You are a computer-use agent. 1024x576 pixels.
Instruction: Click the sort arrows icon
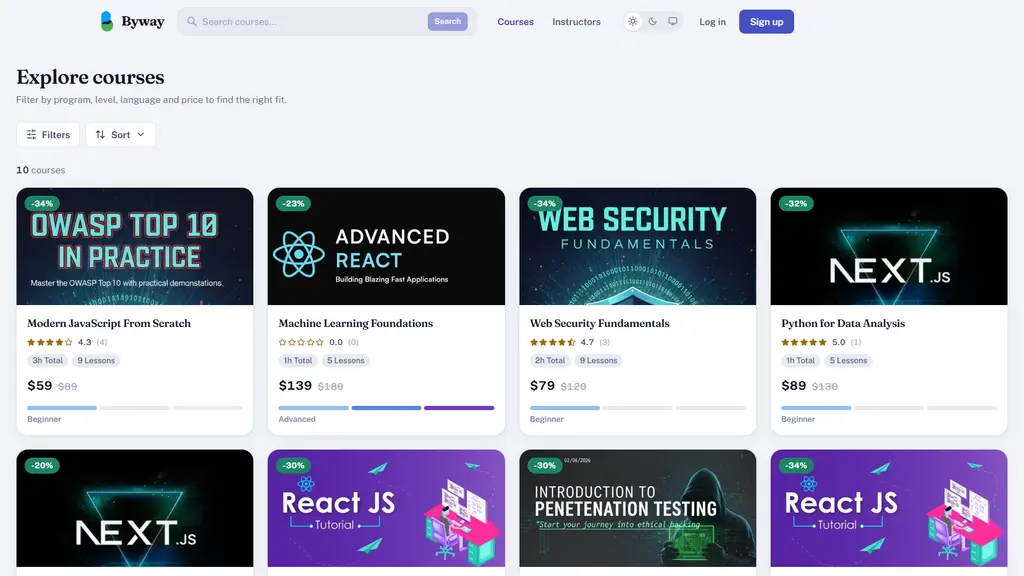coord(100,135)
